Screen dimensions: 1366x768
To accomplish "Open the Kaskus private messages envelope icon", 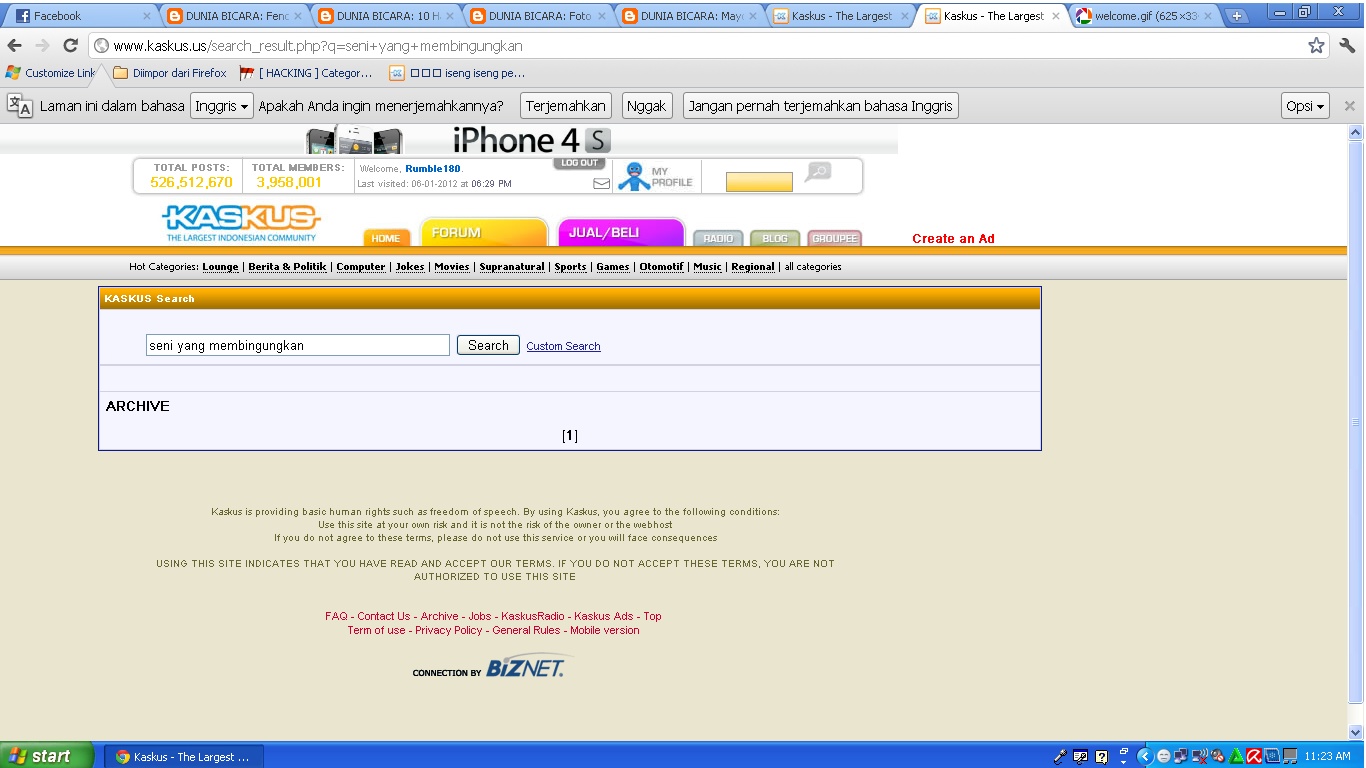I will pyautogui.click(x=601, y=183).
